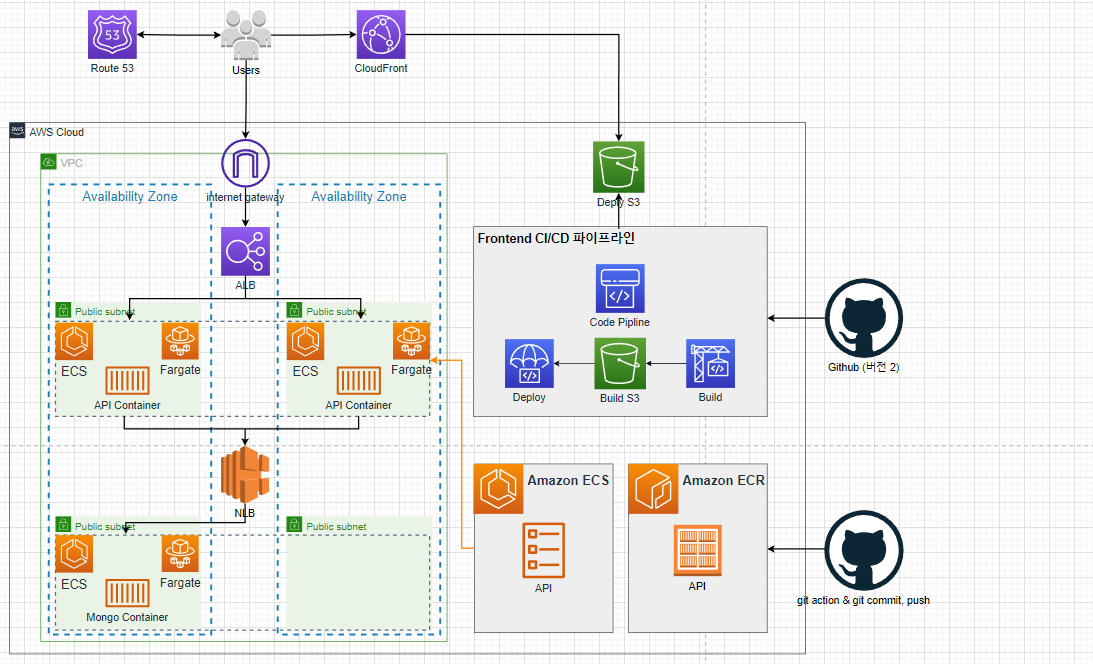Select the green VPC cloud icon
Image resolution: width=1093 pixels, height=664 pixels.
point(49,162)
